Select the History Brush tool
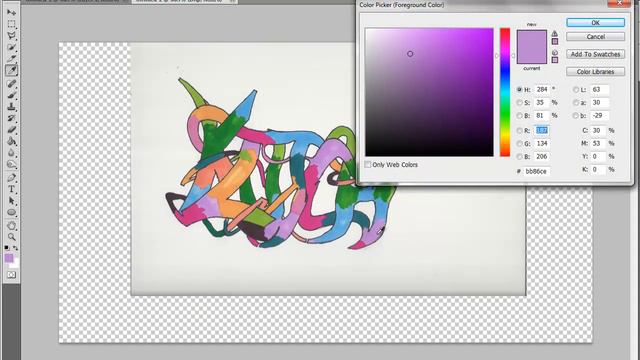This screenshot has width=640, height=360. (11, 118)
